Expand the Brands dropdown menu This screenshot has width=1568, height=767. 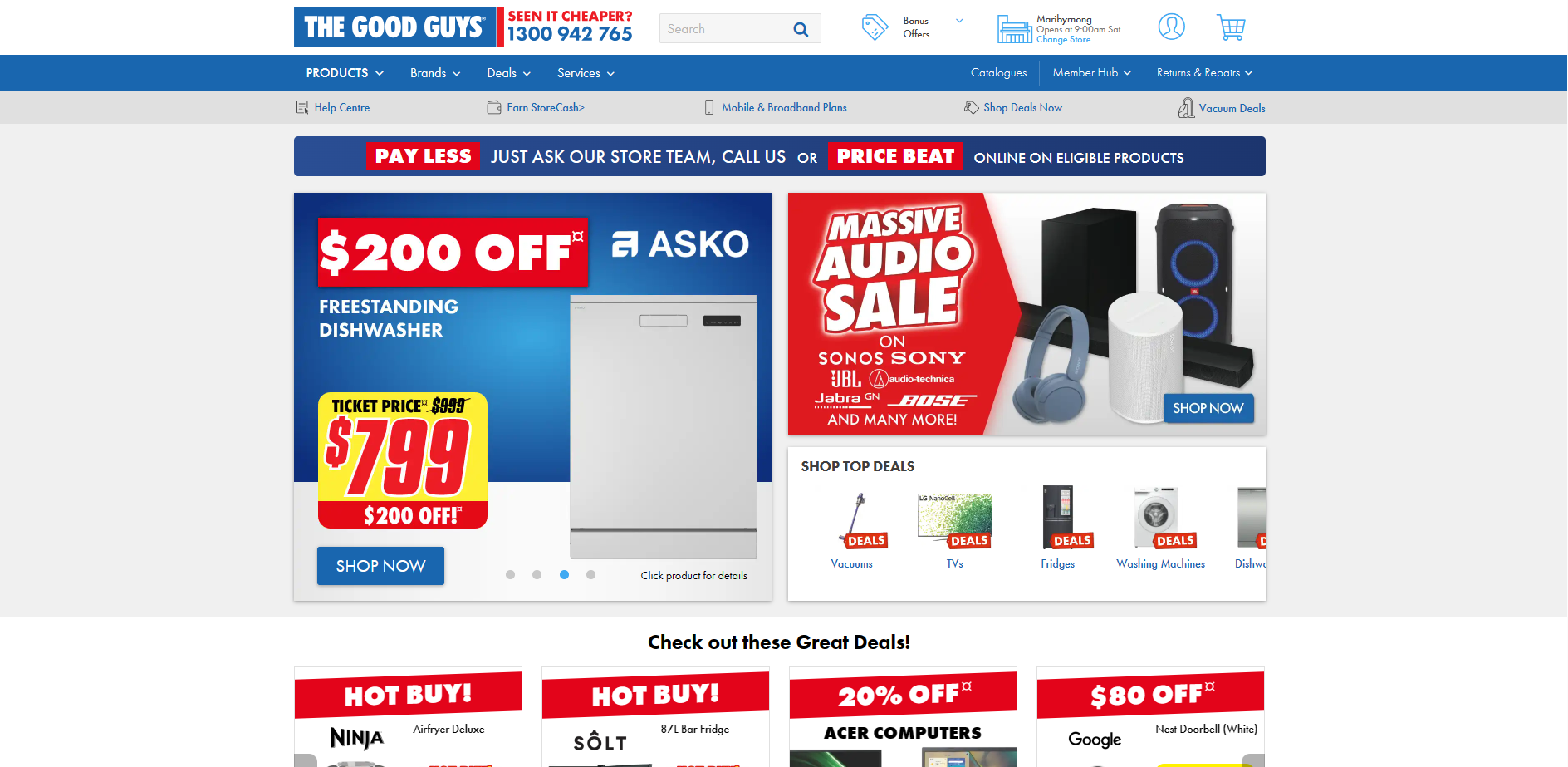[435, 73]
